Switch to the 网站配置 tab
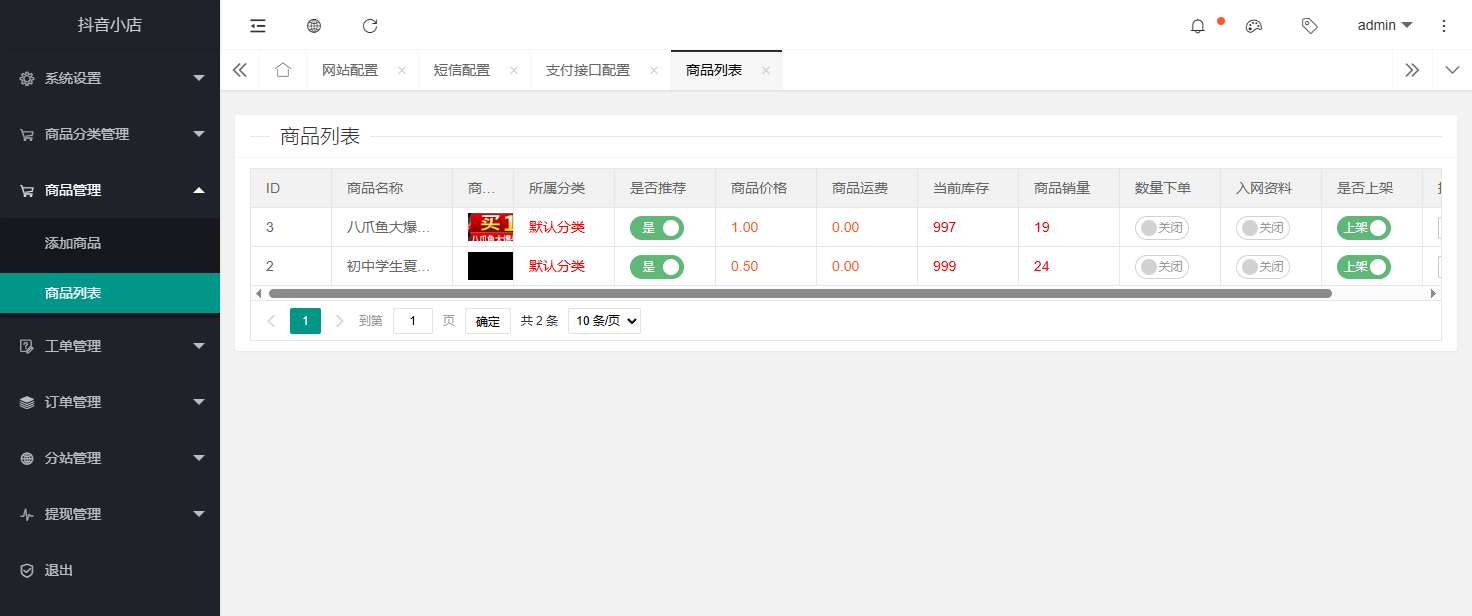This screenshot has height=616, width=1472. (350, 70)
